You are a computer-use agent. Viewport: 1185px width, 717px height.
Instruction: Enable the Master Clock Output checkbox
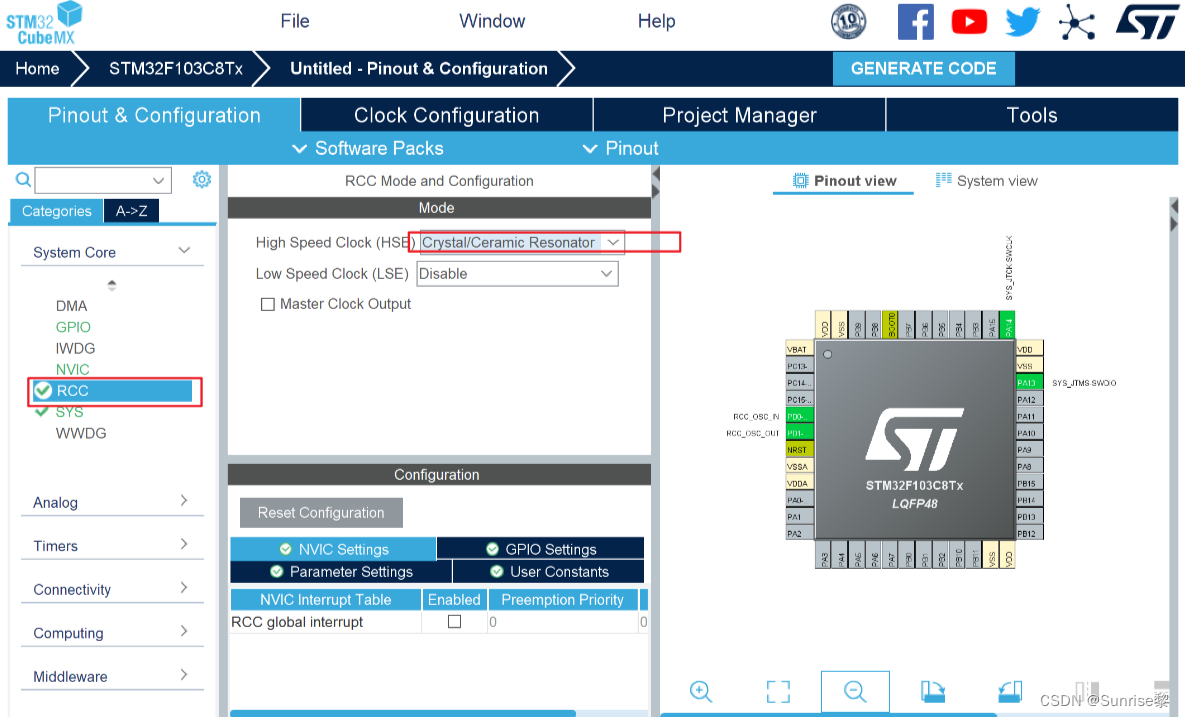[268, 304]
